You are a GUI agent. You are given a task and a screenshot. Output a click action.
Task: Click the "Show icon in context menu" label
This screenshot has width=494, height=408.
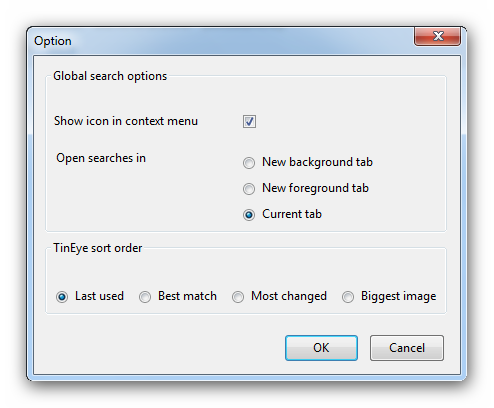(126, 121)
